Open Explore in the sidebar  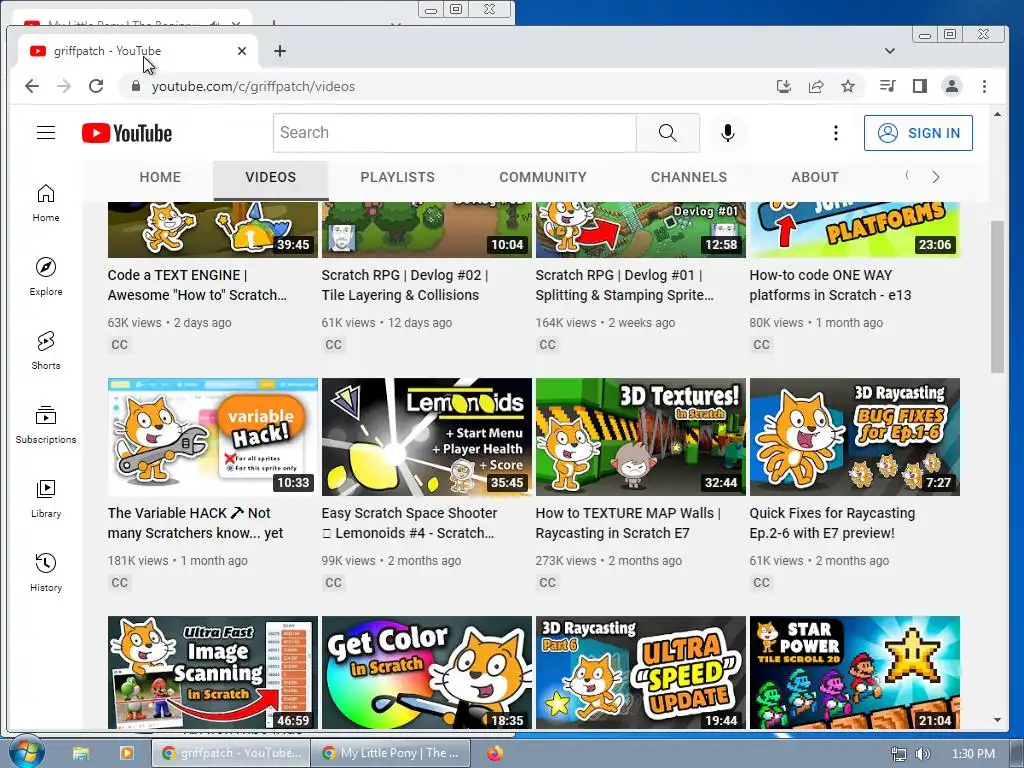(x=46, y=277)
